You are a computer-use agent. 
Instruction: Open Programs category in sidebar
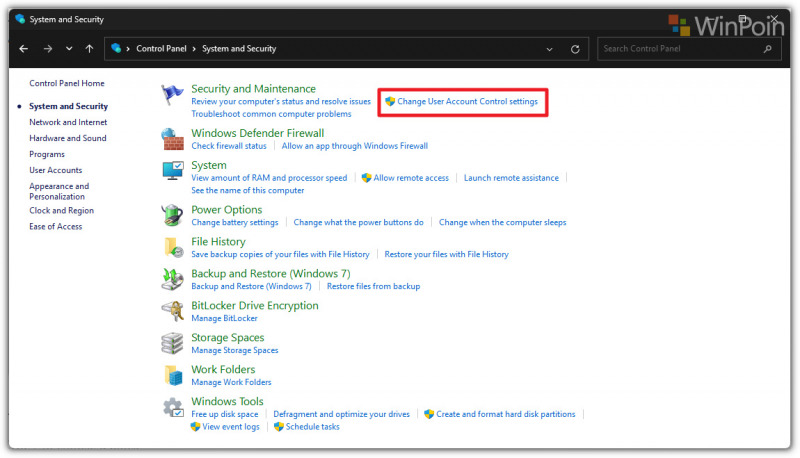pos(47,154)
